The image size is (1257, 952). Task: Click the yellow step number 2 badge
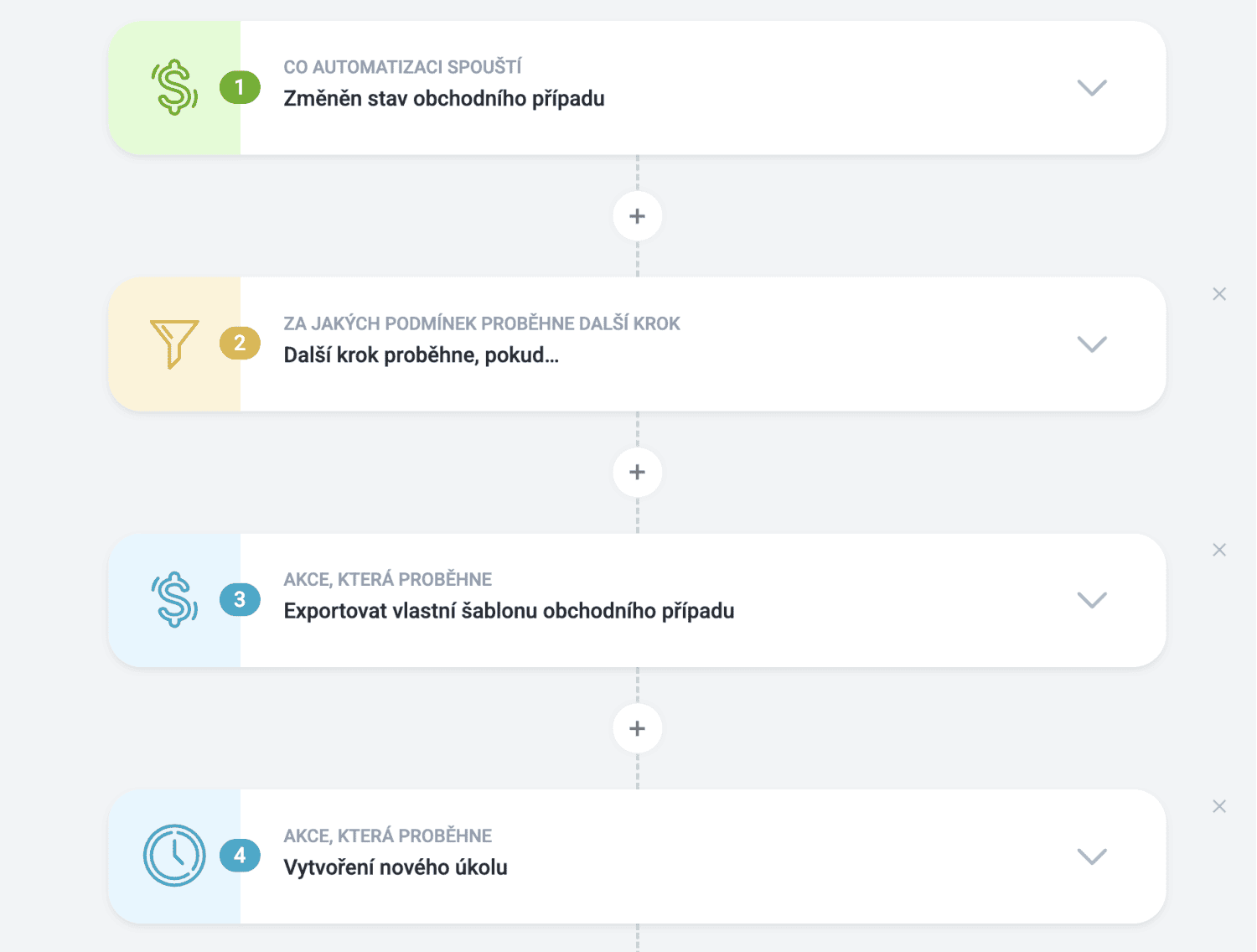(240, 344)
